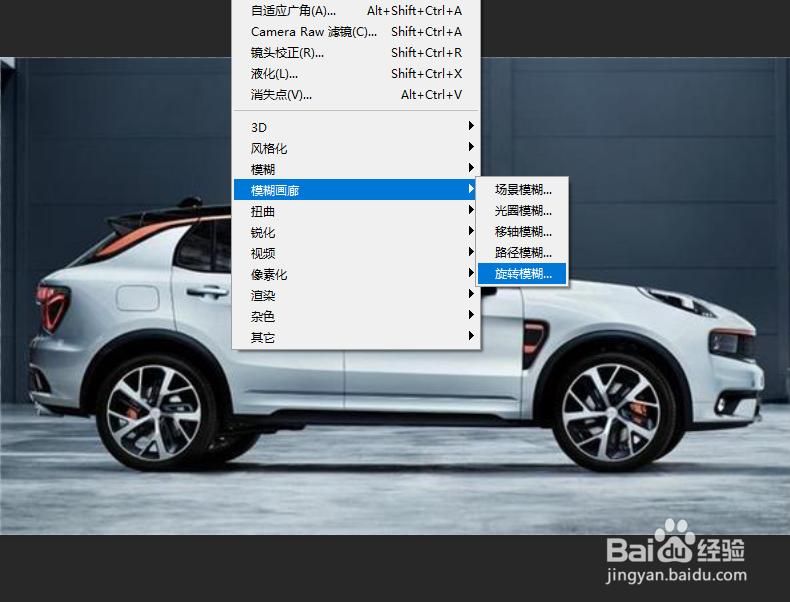This screenshot has height=602, width=790.
Task: Open the 杂色 filter category
Action: click(355, 316)
